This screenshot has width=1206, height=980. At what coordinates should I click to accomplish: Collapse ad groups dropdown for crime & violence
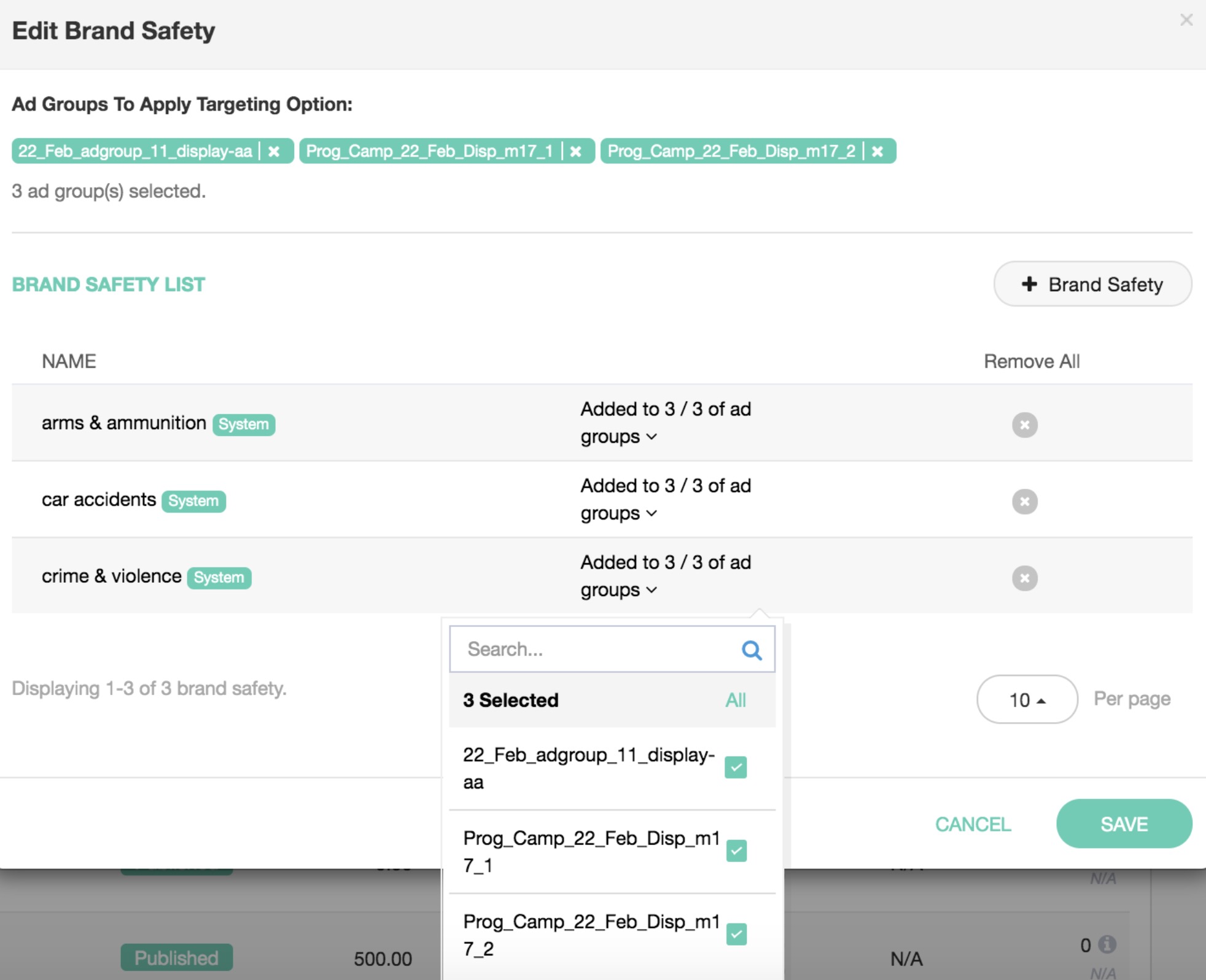click(x=652, y=591)
